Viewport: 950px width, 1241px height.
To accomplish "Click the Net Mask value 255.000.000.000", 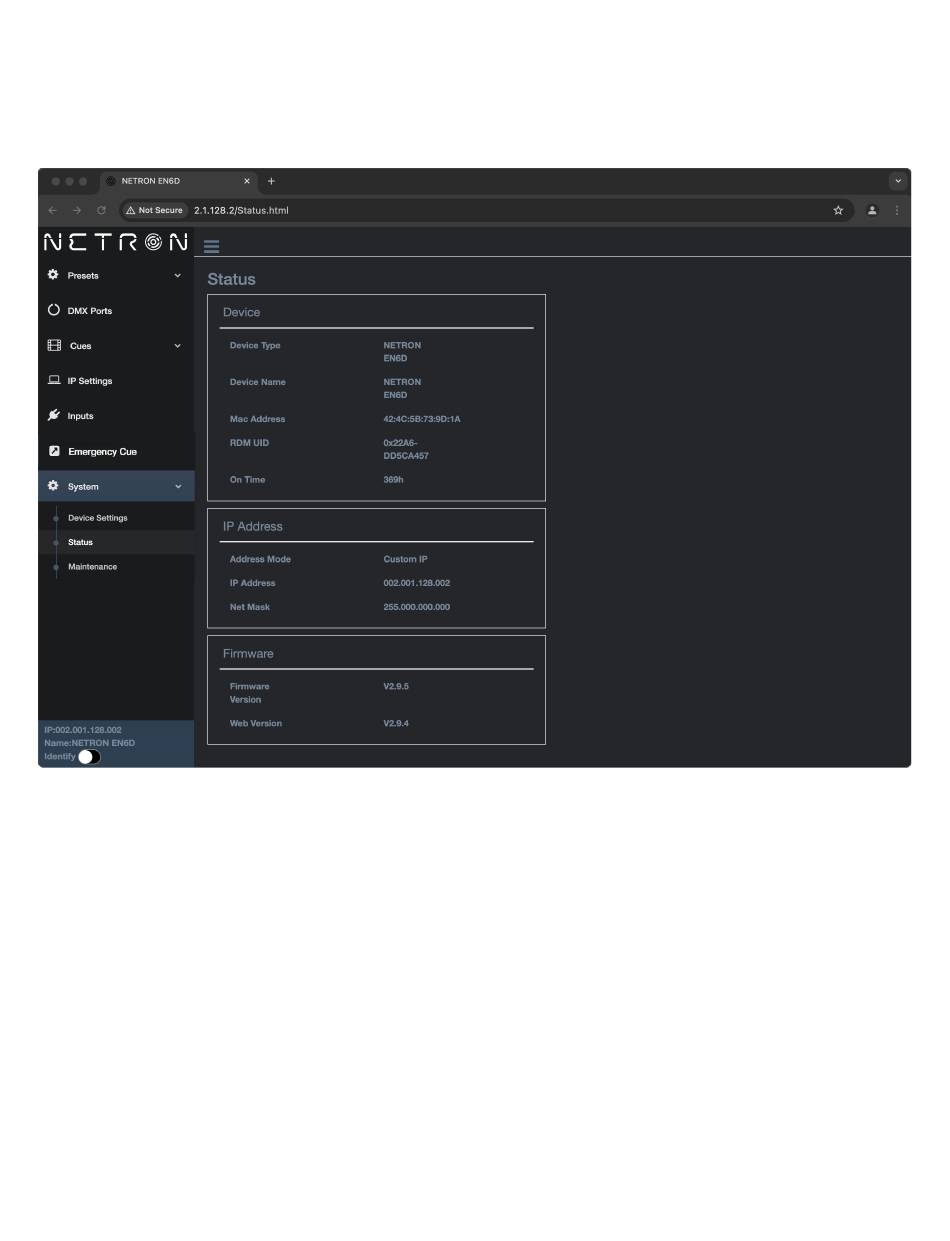I will [x=417, y=607].
